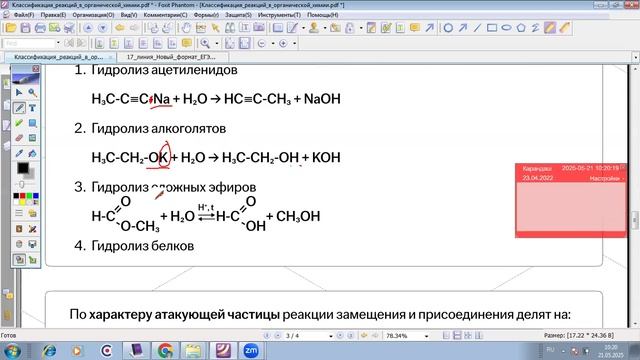
Task: Click the eyedropper tool in palette
Action: coord(19,153)
